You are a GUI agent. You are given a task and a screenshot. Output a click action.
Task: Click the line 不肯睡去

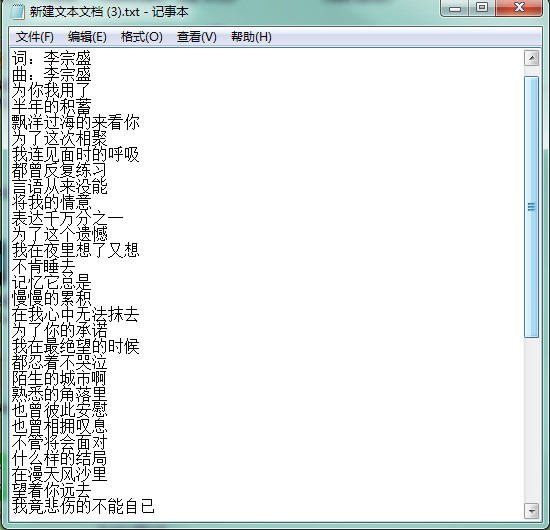tap(43, 267)
